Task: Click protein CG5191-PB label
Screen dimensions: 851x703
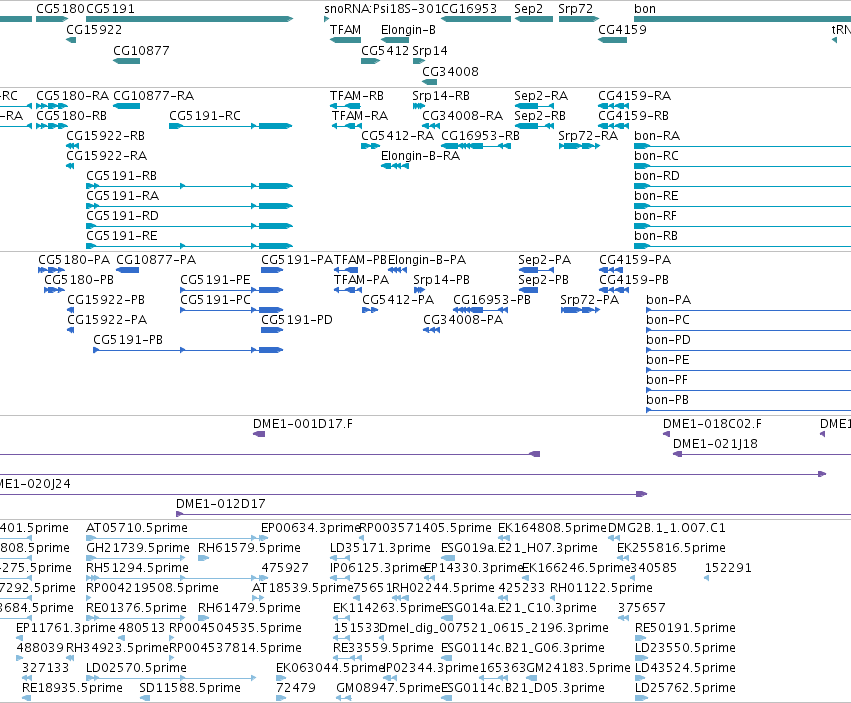Action: click(128, 340)
